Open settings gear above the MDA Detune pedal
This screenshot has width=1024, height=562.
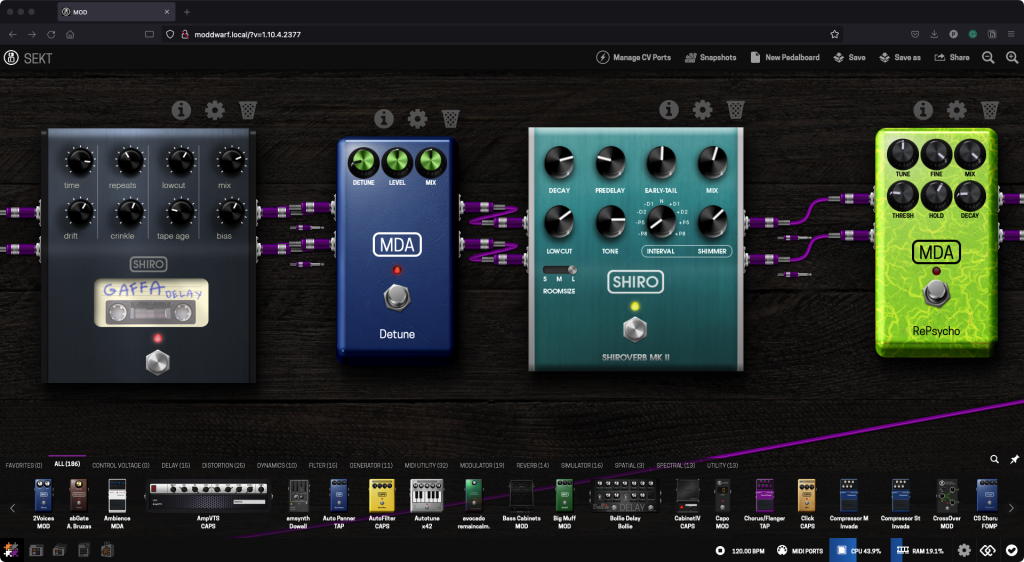(417, 119)
